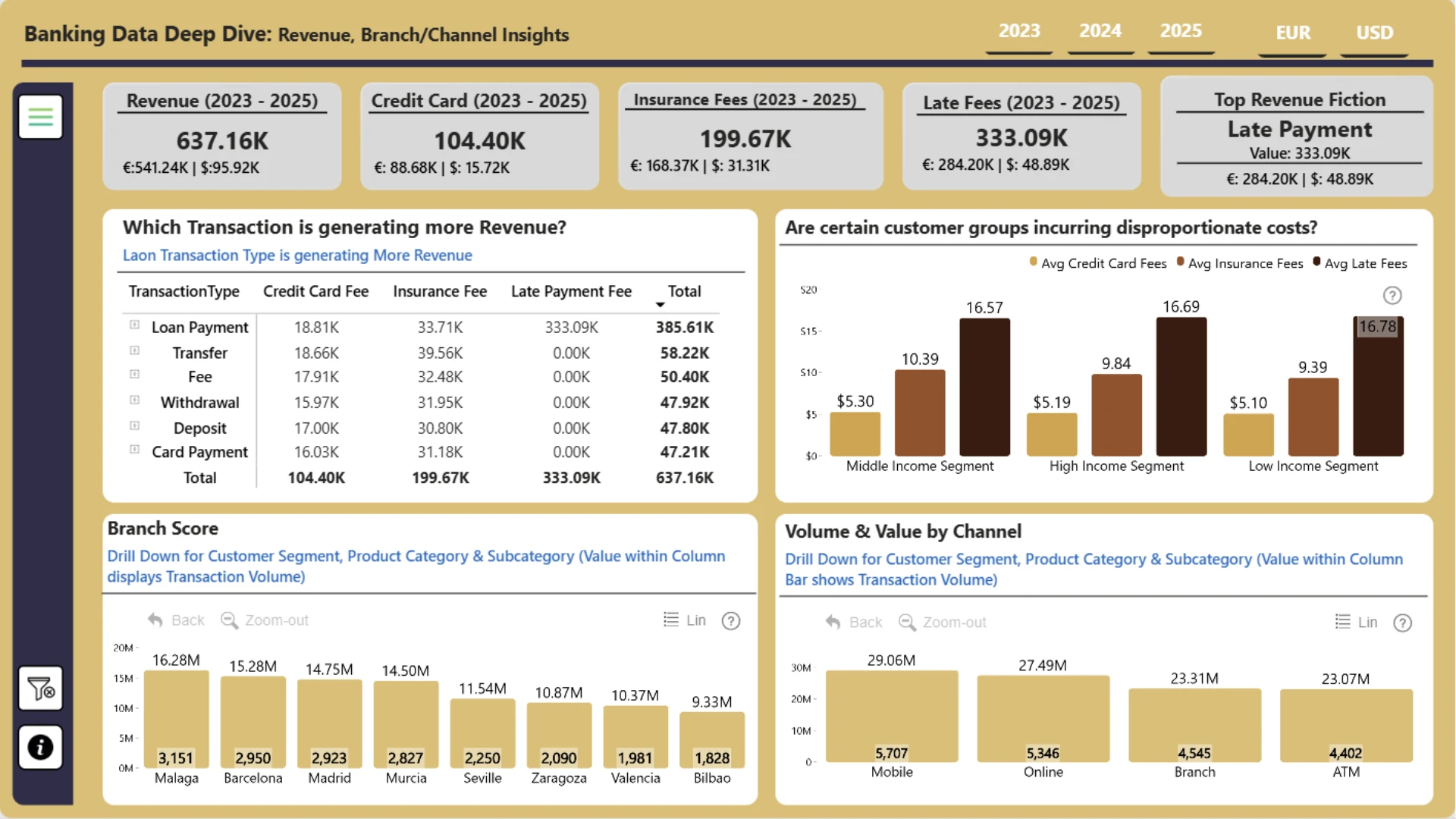
Task: Select the Seville branch bar
Action: tap(482, 734)
